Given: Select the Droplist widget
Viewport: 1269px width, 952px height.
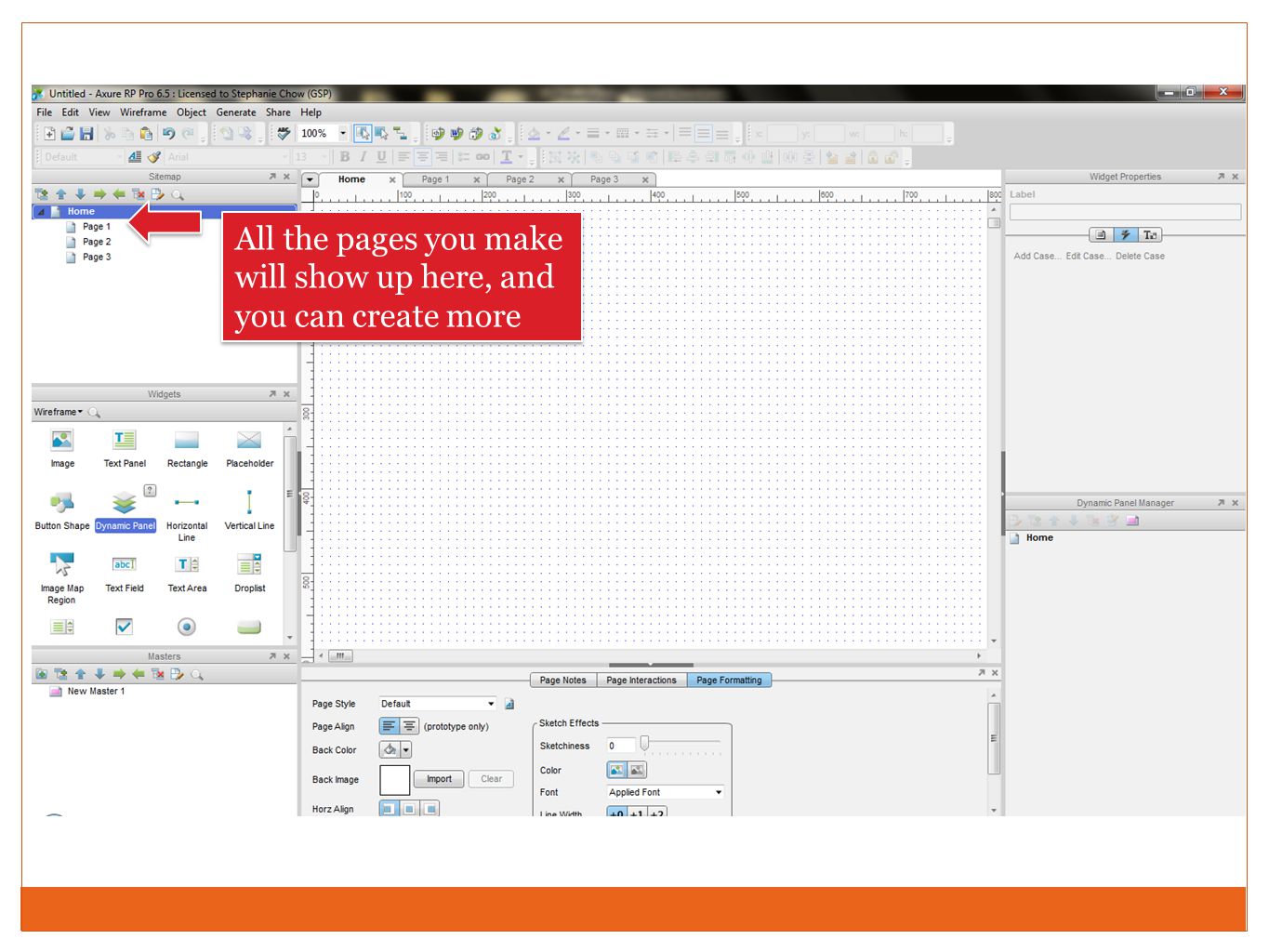Looking at the screenshot, I should click(249, 574).
